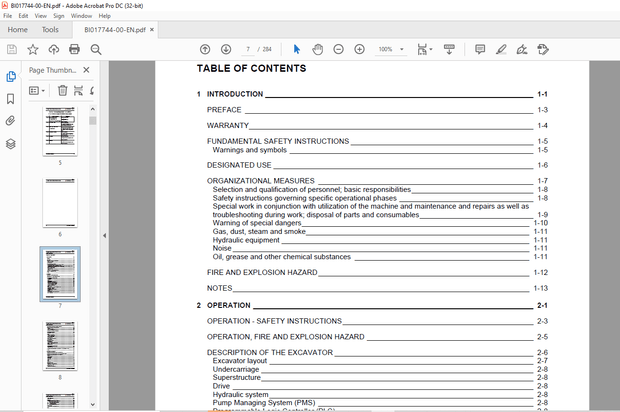Click the NOTES contents entry
The image size is (620, 412).
pos(377,288)
